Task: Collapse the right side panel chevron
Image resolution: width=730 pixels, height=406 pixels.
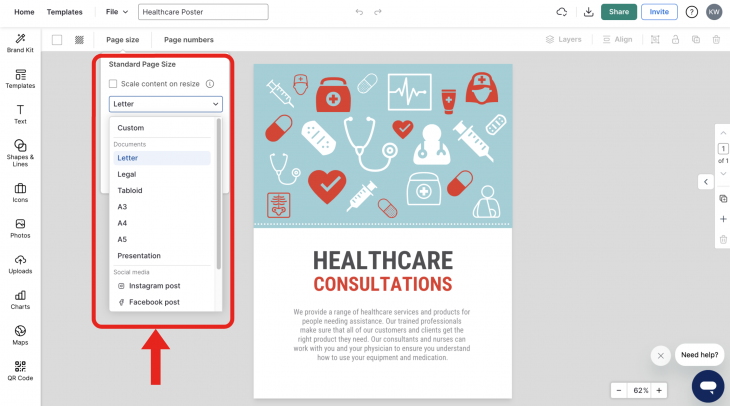Action: [x=704, y=181]
